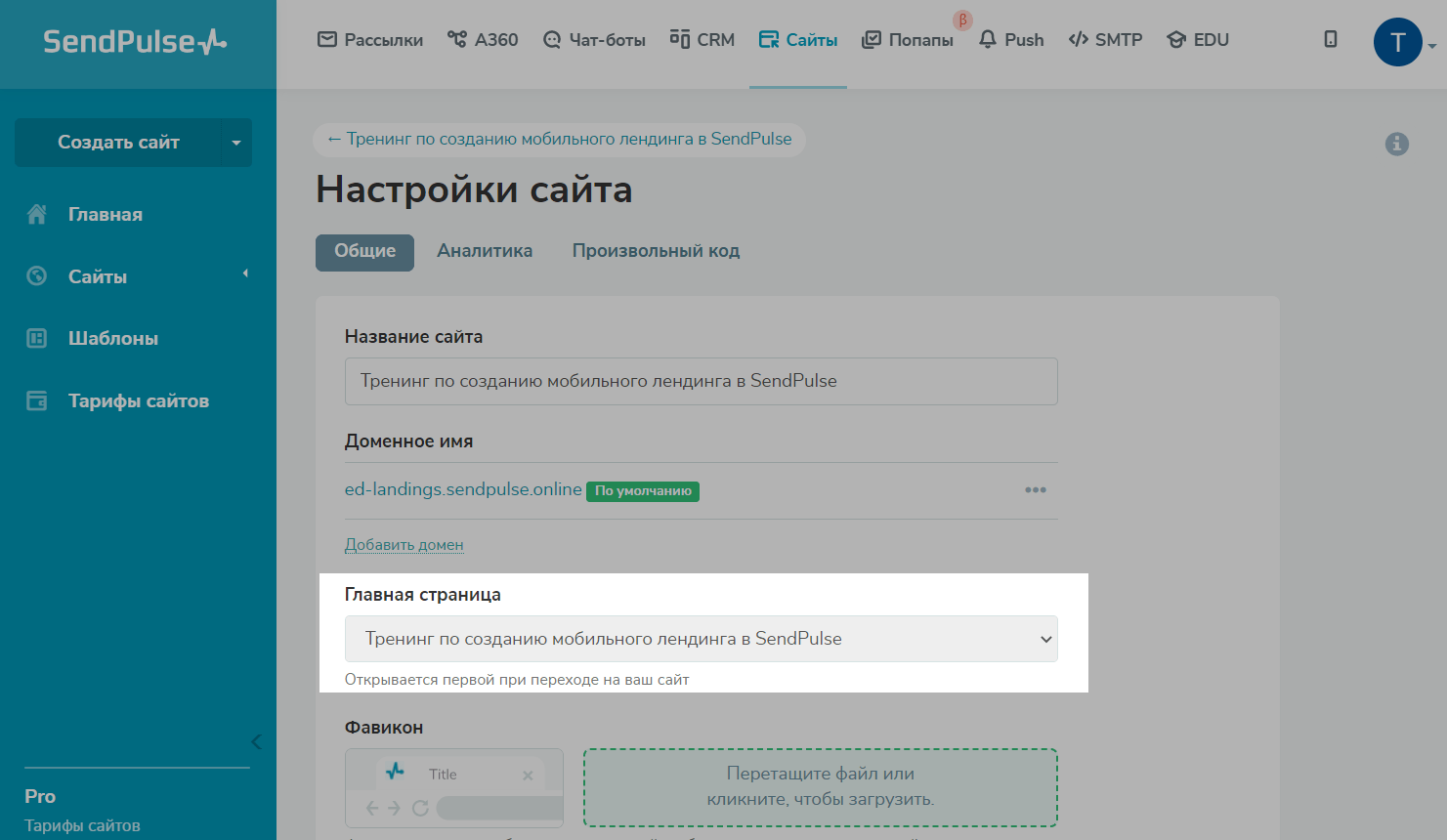1447x840 pixels.
Task: Open Главная in the sidebar
Action: 106,215
